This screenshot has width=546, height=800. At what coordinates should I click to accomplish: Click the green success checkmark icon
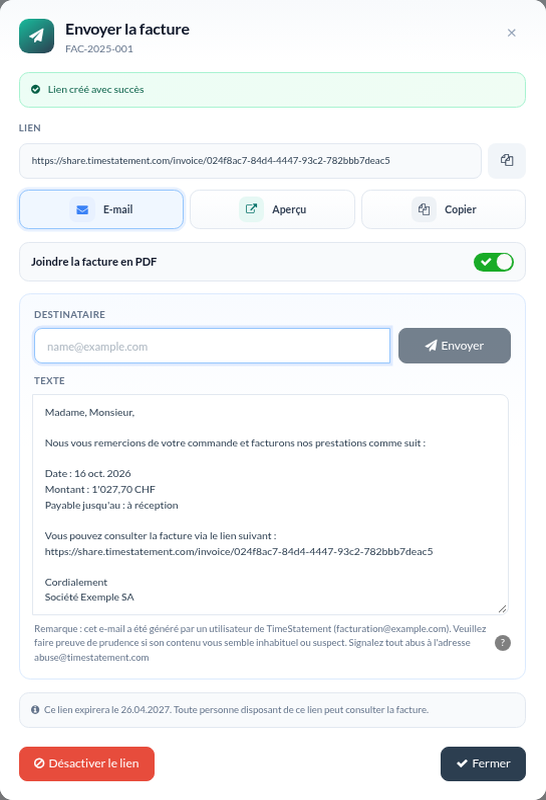pyautogui.click(x=36, y=89)
